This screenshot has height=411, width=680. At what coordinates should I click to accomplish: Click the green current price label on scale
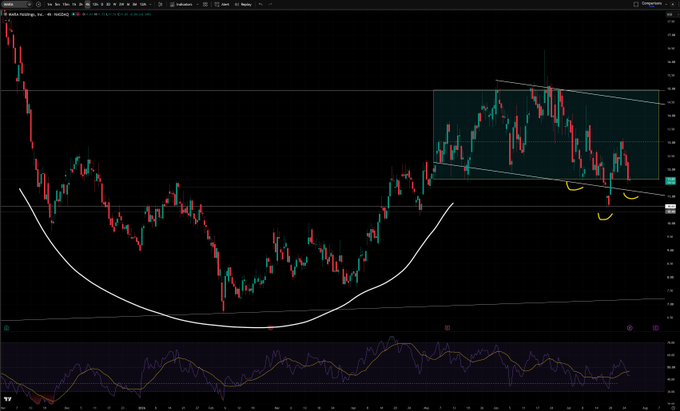click(x=670, y=180)
